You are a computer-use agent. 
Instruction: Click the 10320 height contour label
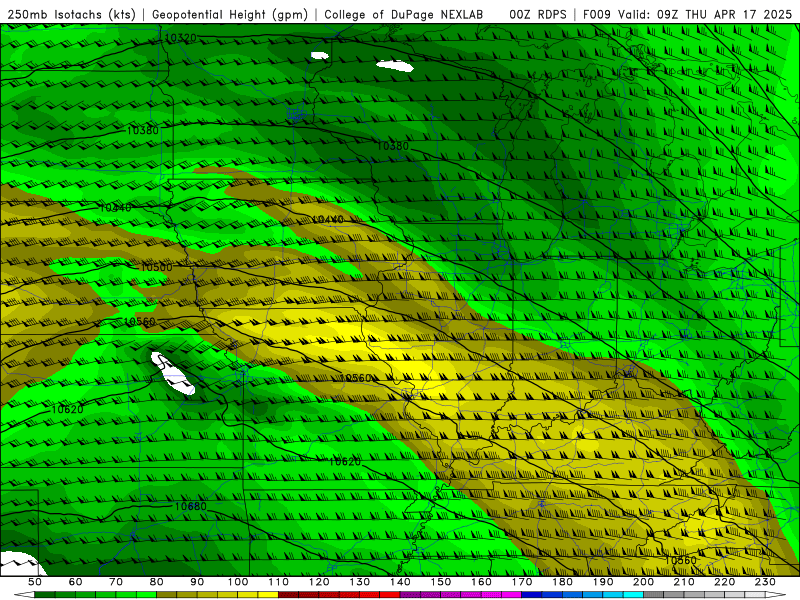(181, 38)
